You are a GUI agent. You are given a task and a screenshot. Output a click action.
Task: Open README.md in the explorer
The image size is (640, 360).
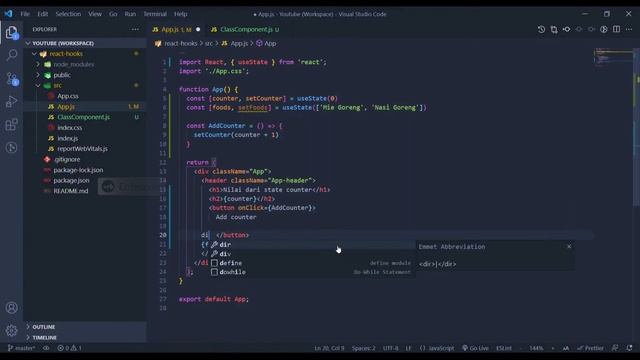[x=71, y=191]
